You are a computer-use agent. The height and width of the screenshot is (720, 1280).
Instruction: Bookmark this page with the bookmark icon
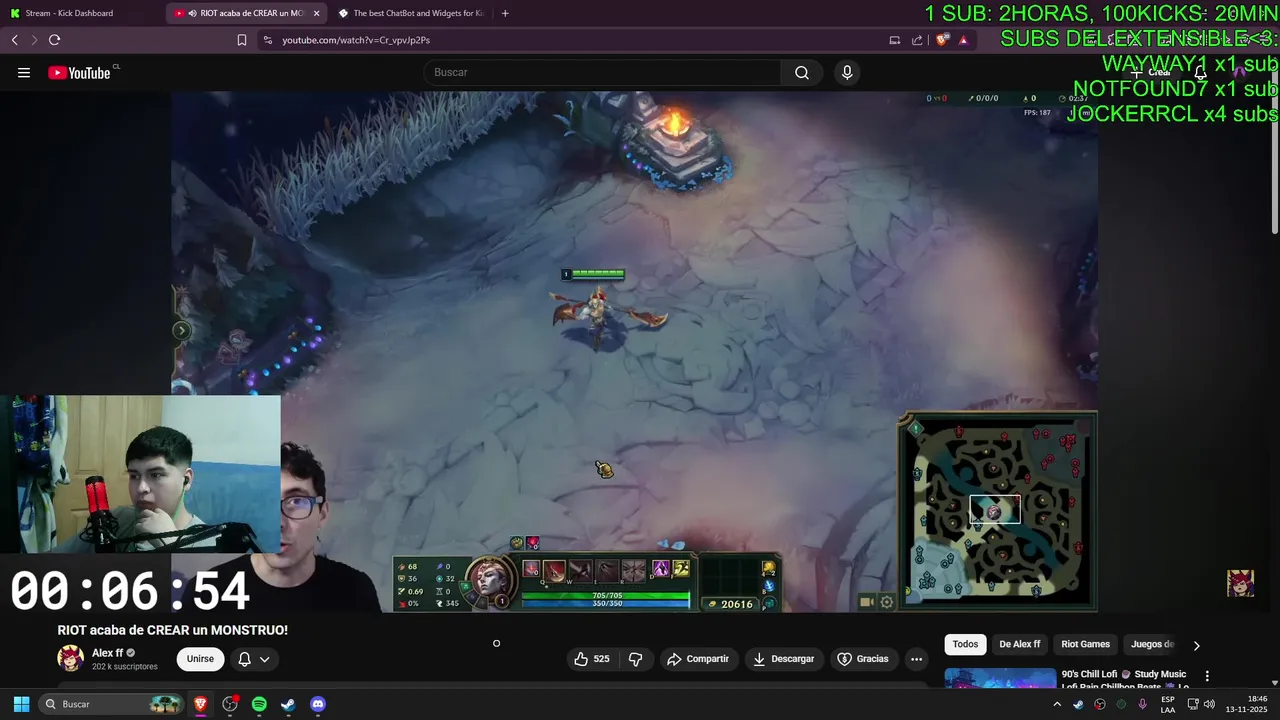coord(242,40)
